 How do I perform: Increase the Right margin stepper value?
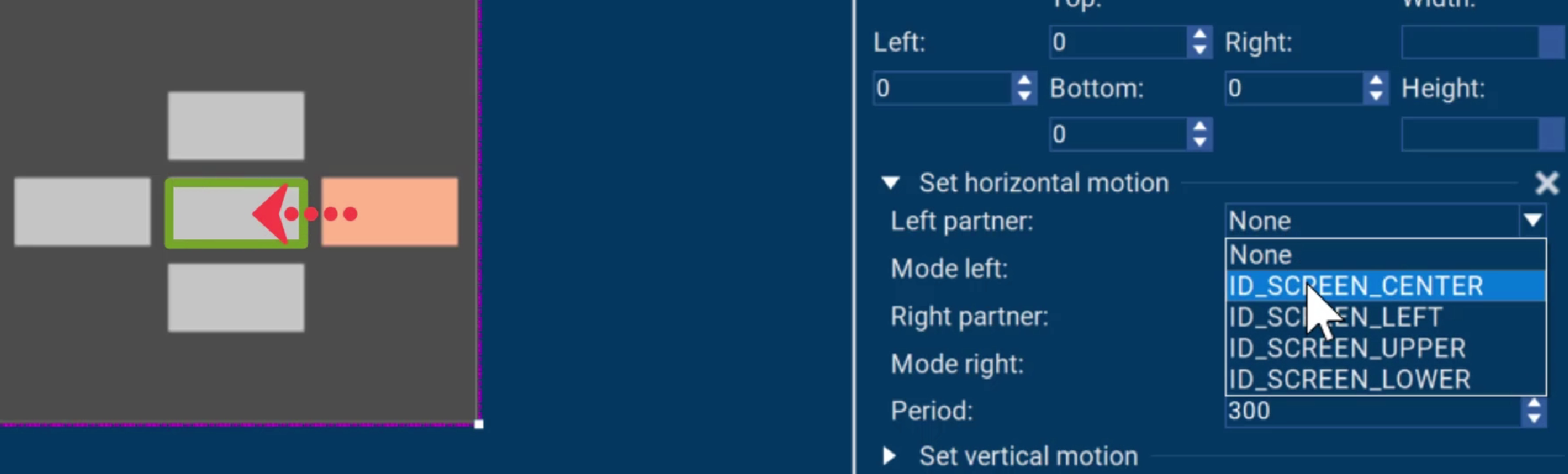[x=1376, y=81]
